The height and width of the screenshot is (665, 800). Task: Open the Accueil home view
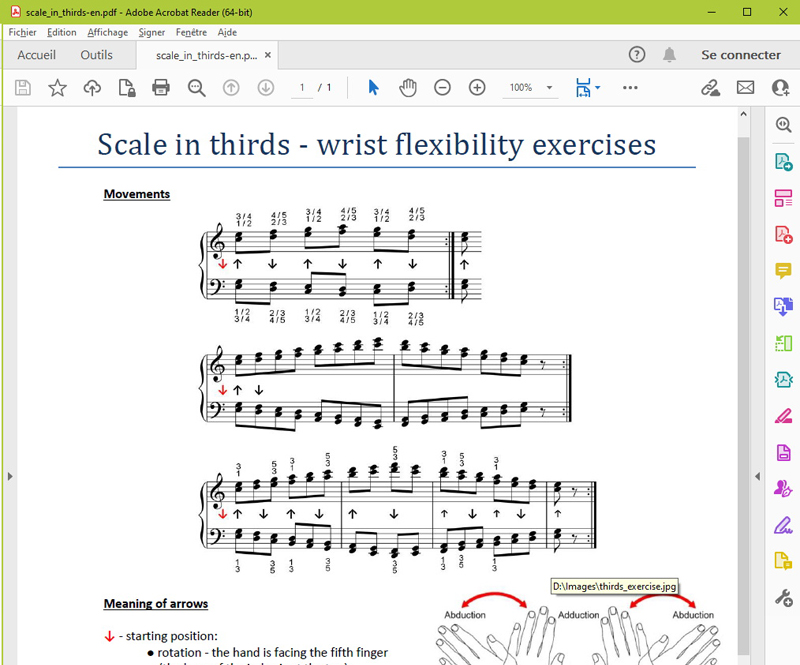(37, 55)
